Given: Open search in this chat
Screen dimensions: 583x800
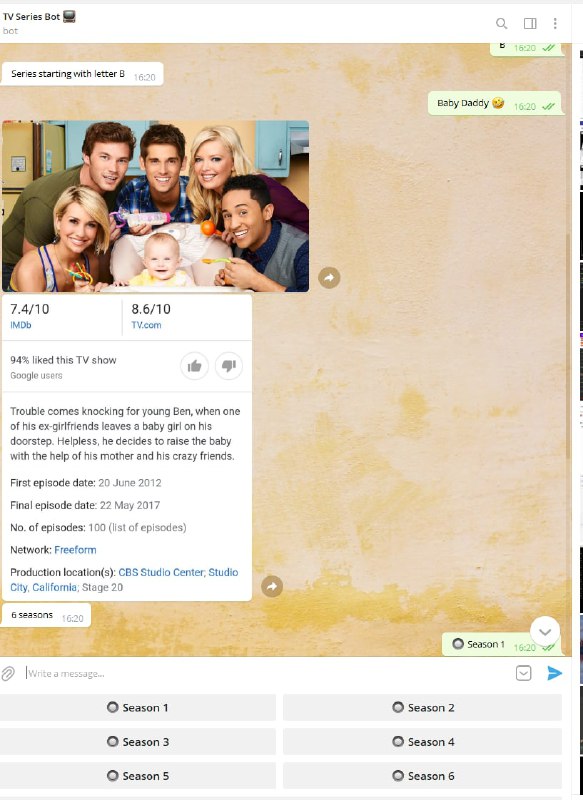Looking at the screenshot, I should (x=501, y=23).
